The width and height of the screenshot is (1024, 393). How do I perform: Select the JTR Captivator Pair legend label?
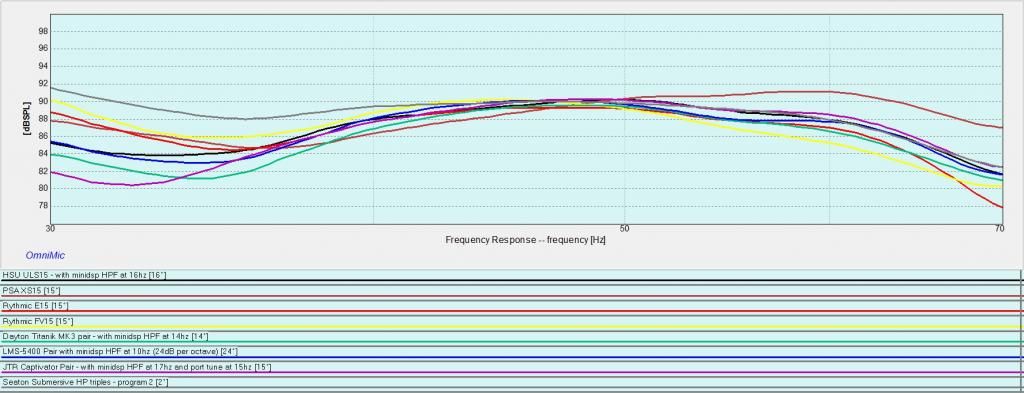[x=136, y=367]
